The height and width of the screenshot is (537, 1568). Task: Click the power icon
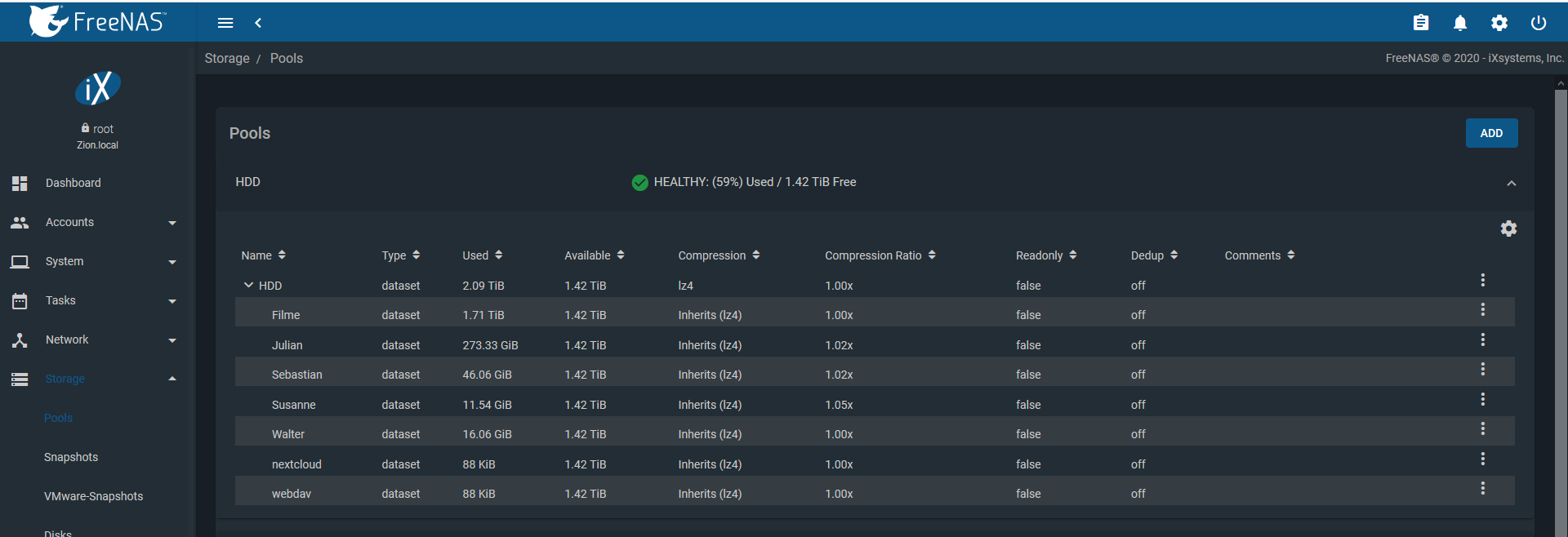[1539, 23]
